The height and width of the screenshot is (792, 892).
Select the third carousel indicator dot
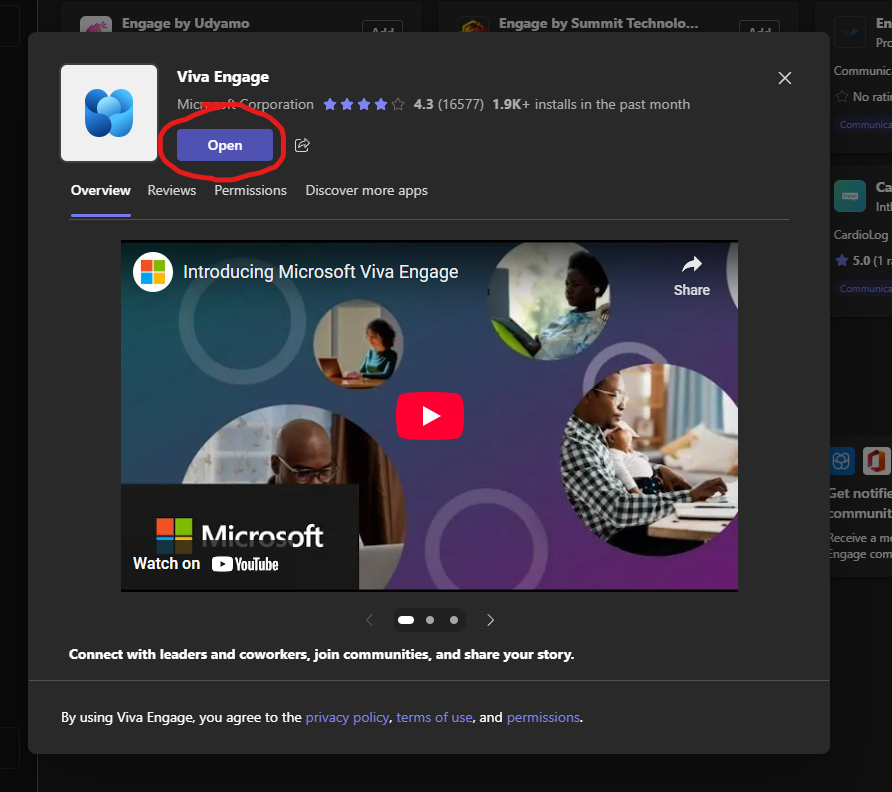click(454, 620)
